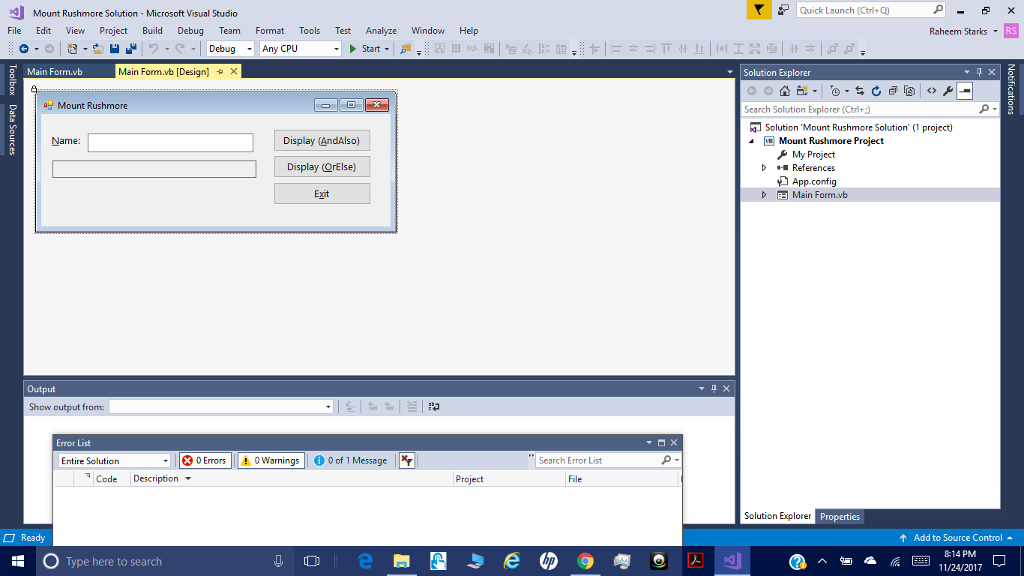
Task: Open the Debug configuration dropdown
Action: point(230,48)
